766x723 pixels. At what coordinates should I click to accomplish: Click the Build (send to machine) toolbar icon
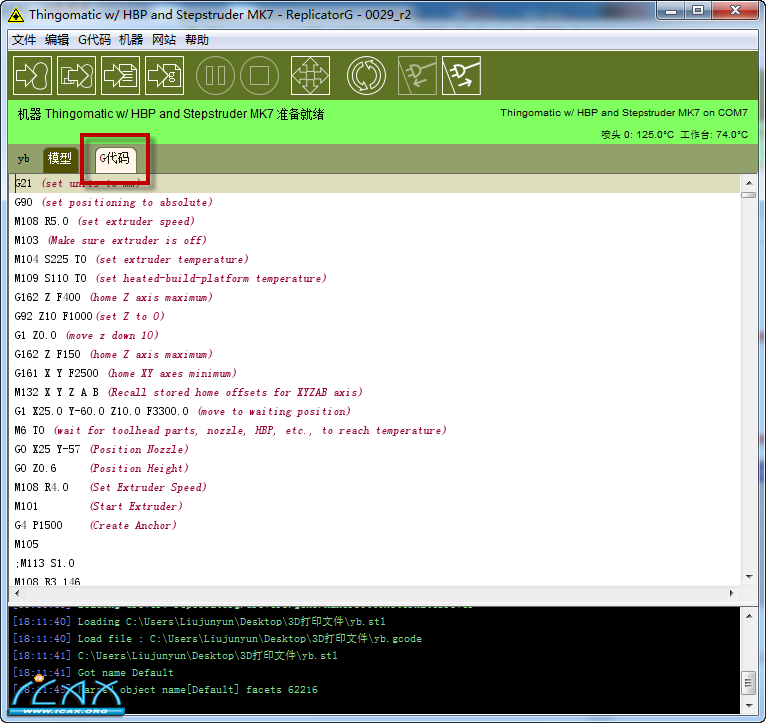click(x=32, y=76)
